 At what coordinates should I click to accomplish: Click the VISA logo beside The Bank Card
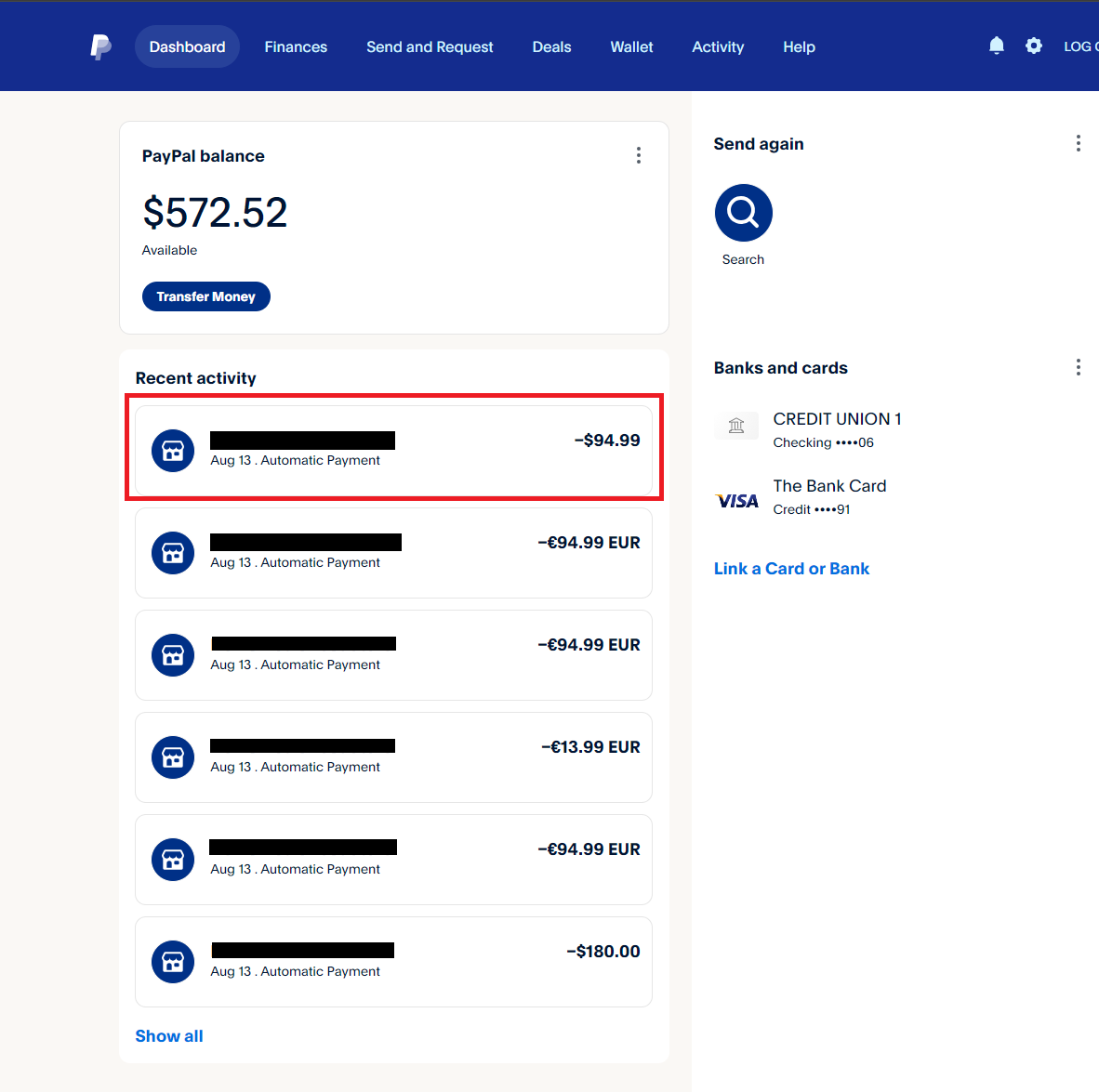(736, 501)
